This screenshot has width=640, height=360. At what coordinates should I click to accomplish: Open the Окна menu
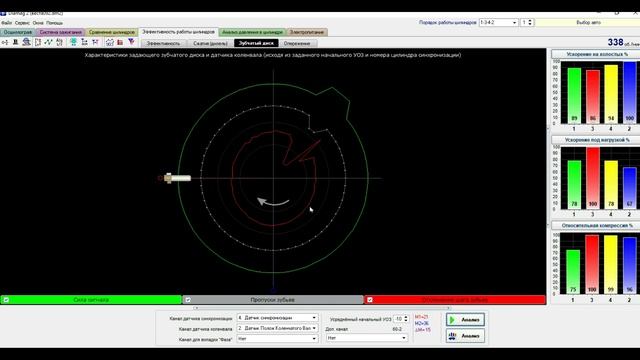(x=38, y=23)
